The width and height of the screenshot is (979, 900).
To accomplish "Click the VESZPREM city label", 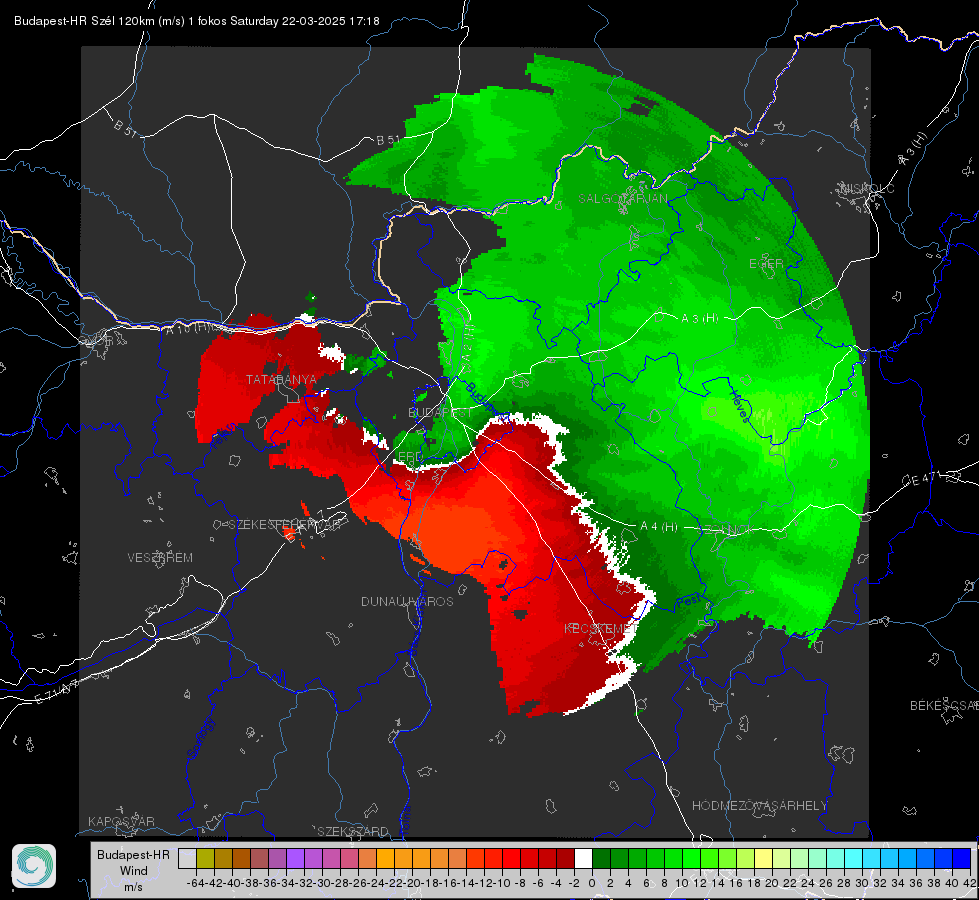I will (x=160, y=558).
